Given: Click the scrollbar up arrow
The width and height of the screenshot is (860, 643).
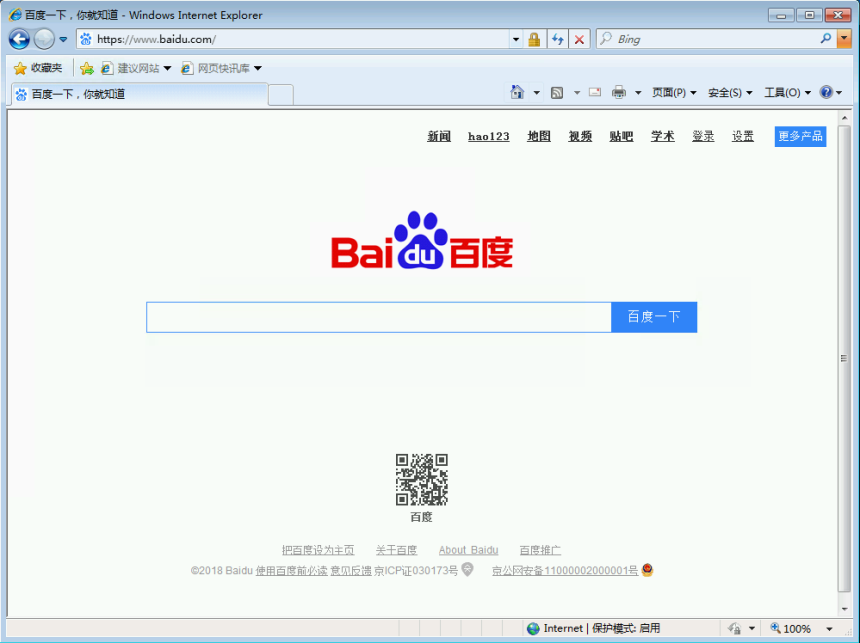Looking at the screenshot, I should 844,118.
